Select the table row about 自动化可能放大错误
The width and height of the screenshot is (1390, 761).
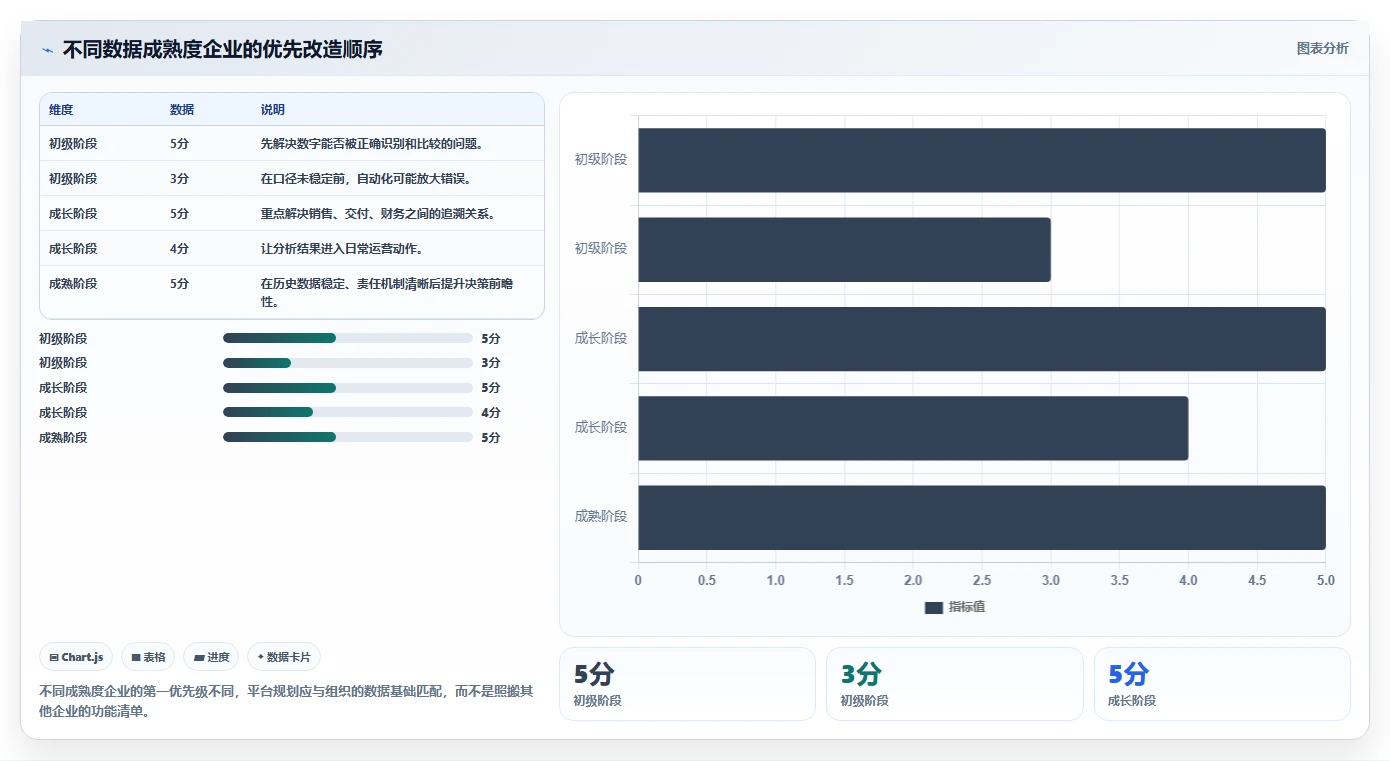click(292, 179)
